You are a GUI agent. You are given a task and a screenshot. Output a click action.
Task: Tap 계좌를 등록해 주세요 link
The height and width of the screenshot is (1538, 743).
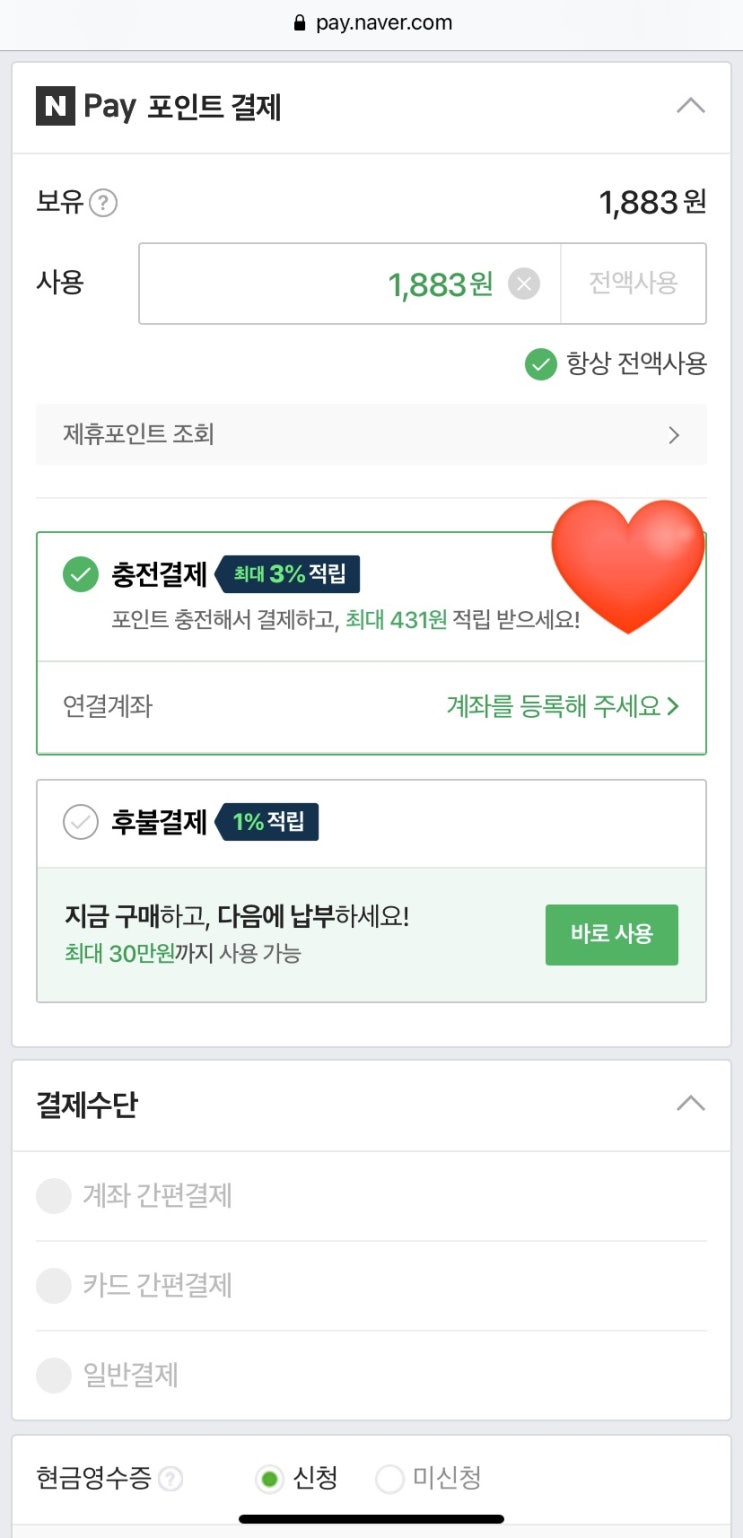click(562, 707)
